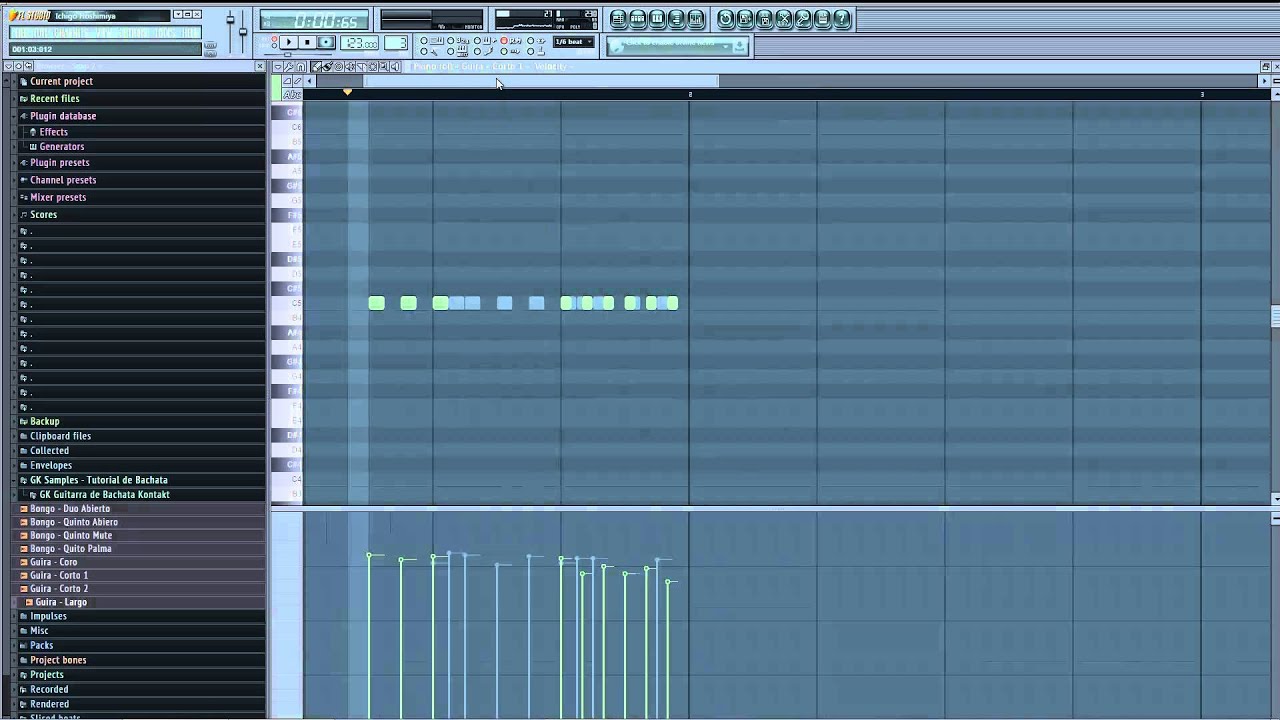1280x720 pixels.
Task: Select the piano roll Draw pencil tool
Action: (x=316, y=67)
